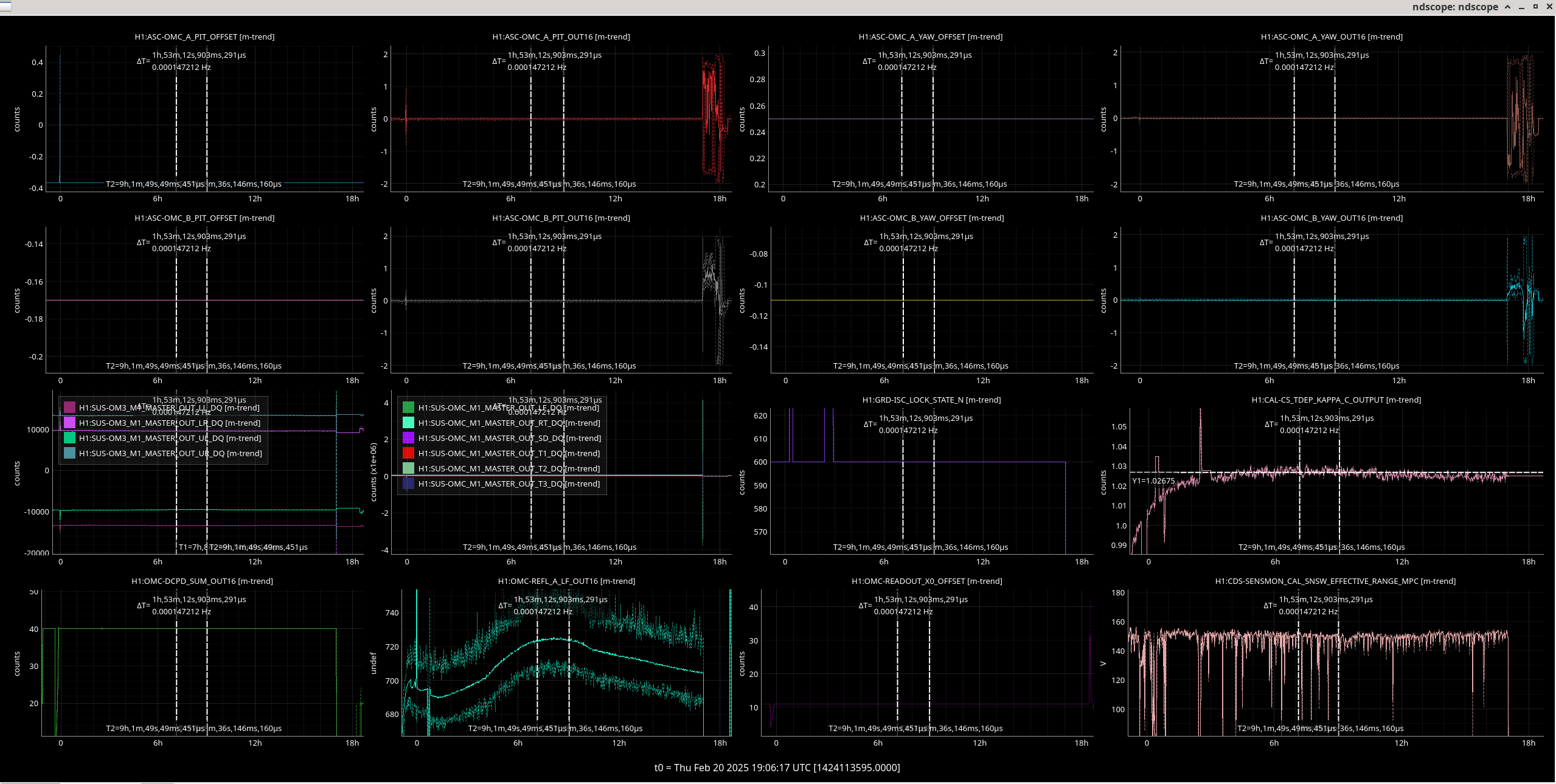
Task: Select legend entry H1:SUS-OM3_M1_MASTER_OUT_UR_DQ
Action: tap(170, 453)
